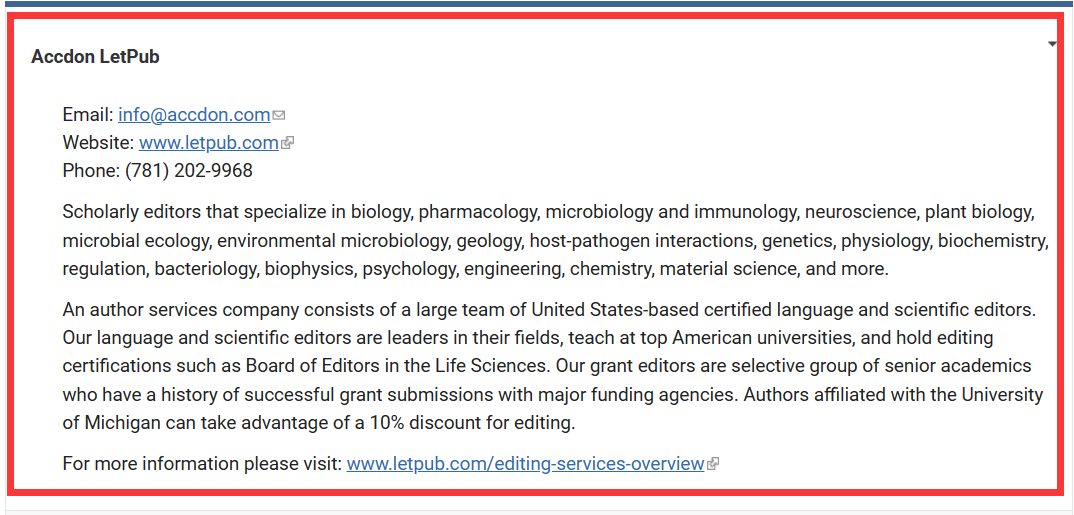
Task: Click external link icon after www.letpub.com
Action: coord(288,144)
